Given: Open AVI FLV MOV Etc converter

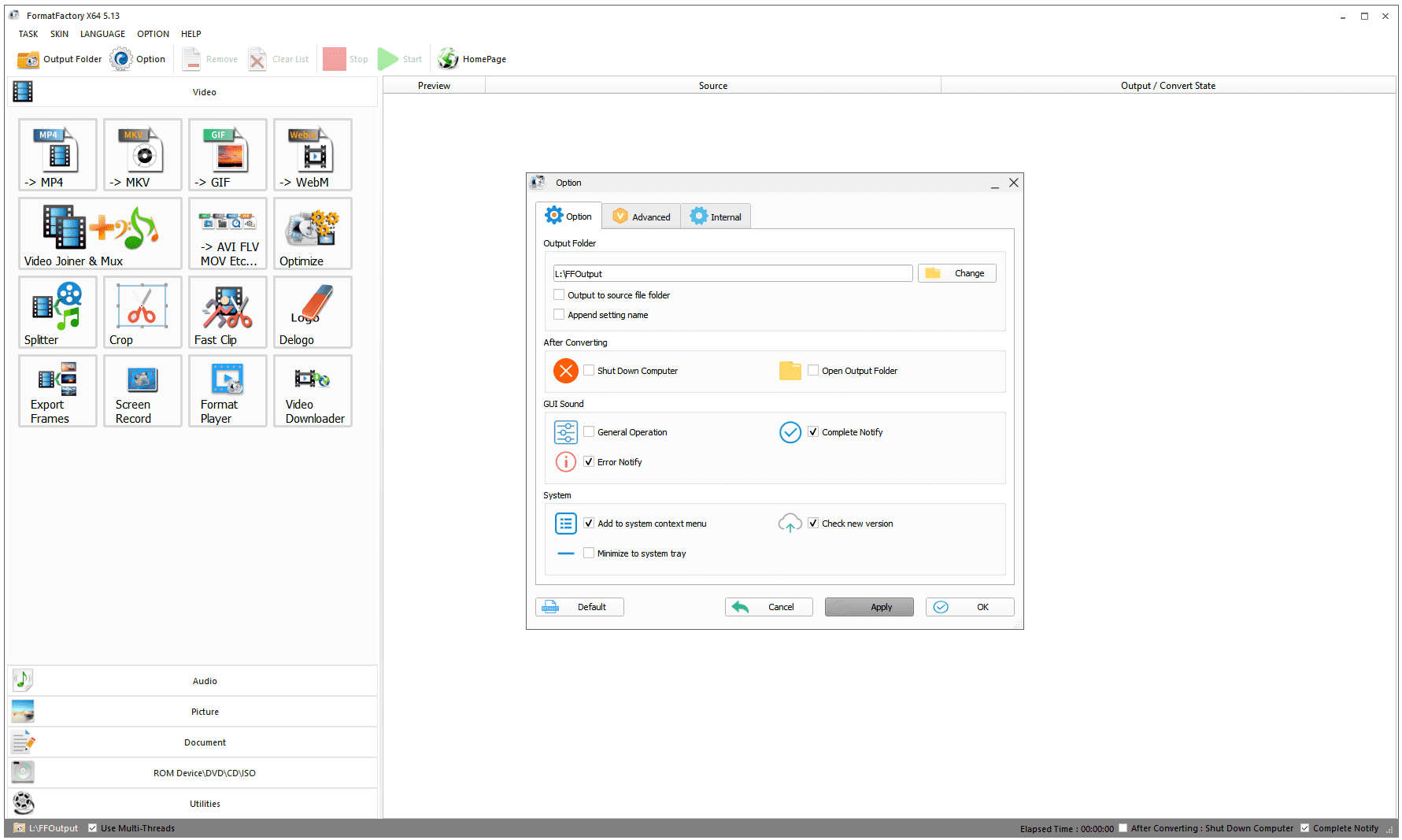Looking at the screenshot, I should coord(228,233).
